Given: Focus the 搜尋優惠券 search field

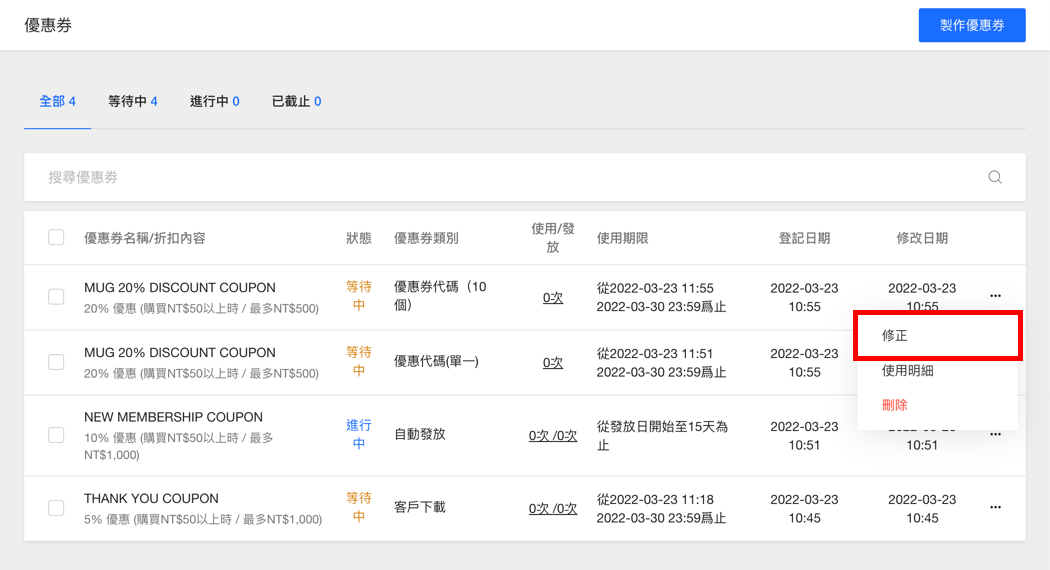Looking at the screenshot, I should (x=500, y=177).
